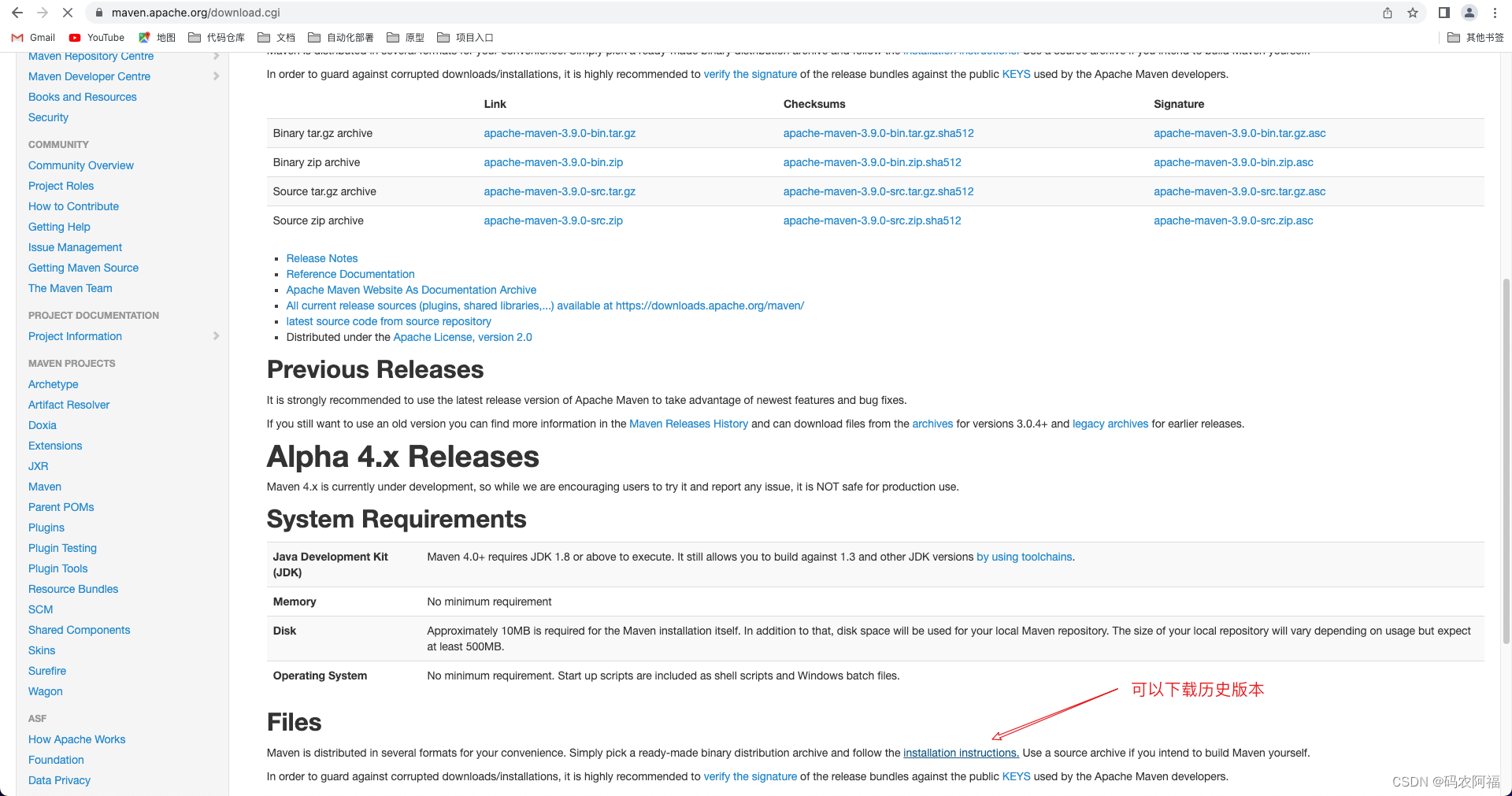
Task: Open apache-maven-3.9.0-bin.zip.sha512 checksum
Action: 872,162
